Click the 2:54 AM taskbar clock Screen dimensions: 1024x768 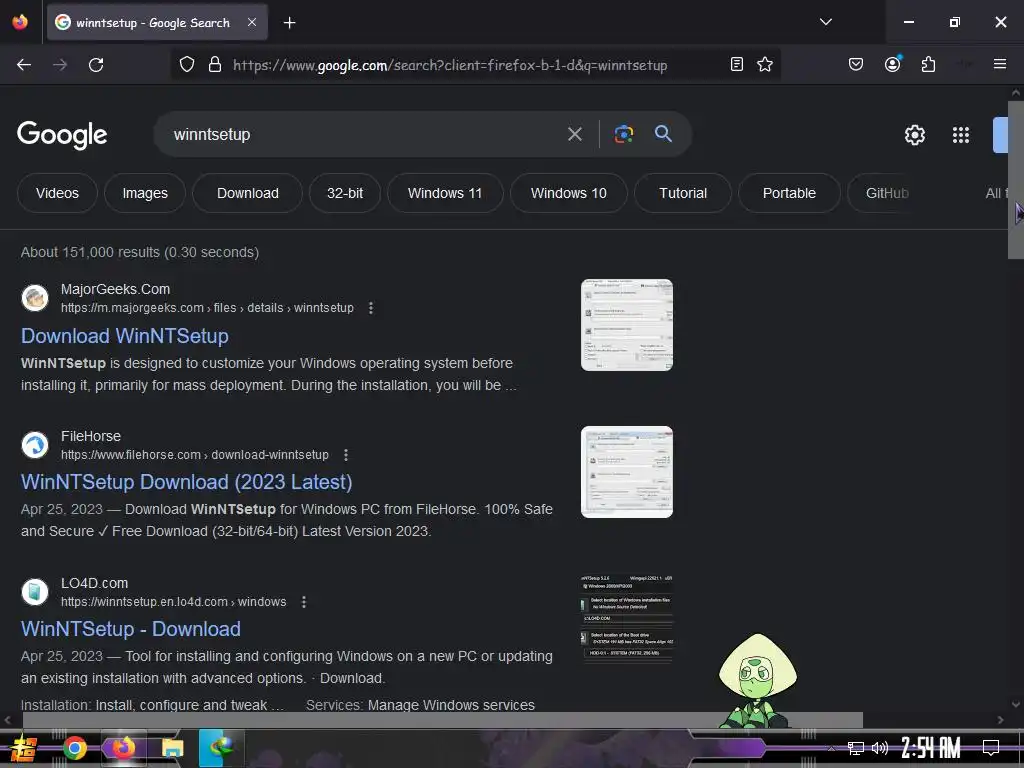931,748
